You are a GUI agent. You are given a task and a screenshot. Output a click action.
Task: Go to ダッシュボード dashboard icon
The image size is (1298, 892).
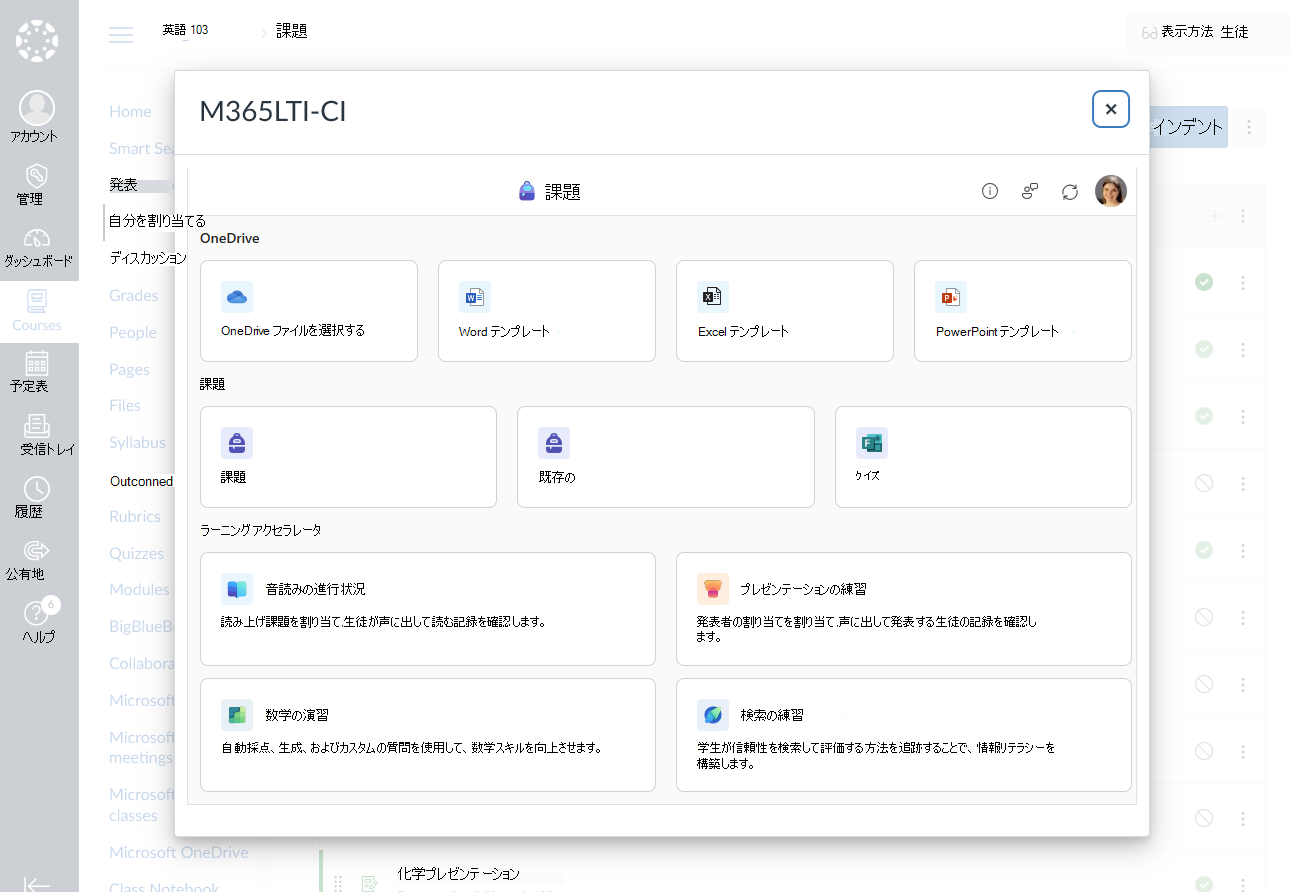pyautogui.click(x=37, y=238)
